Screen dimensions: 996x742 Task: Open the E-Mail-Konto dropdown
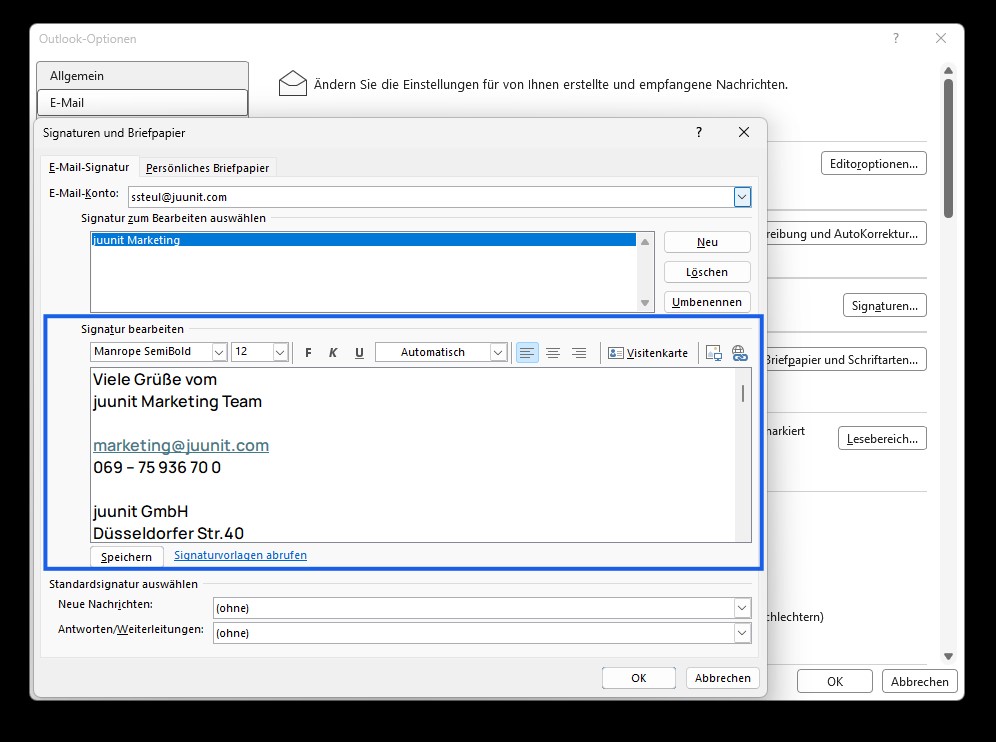pyautogui.click(x=742, y=197)
